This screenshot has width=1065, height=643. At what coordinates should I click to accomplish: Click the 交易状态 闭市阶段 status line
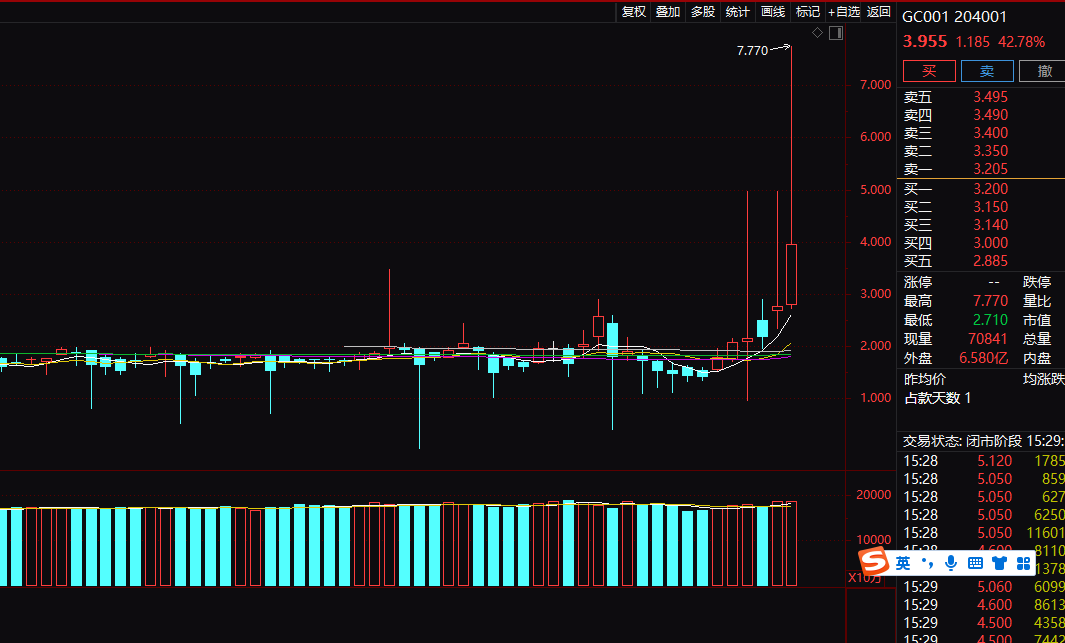[983, 441]
